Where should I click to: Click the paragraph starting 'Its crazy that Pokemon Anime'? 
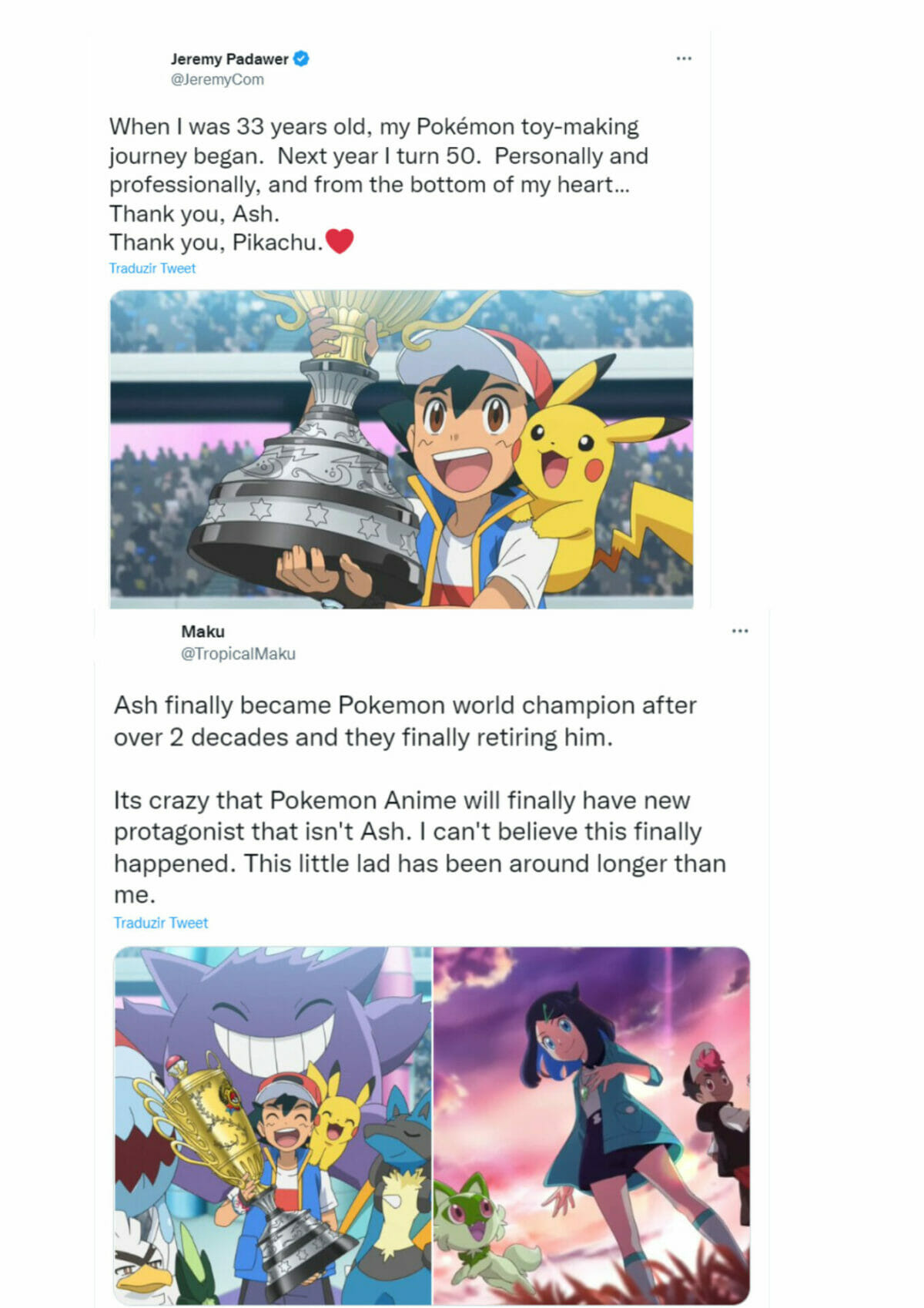(420, 847)
